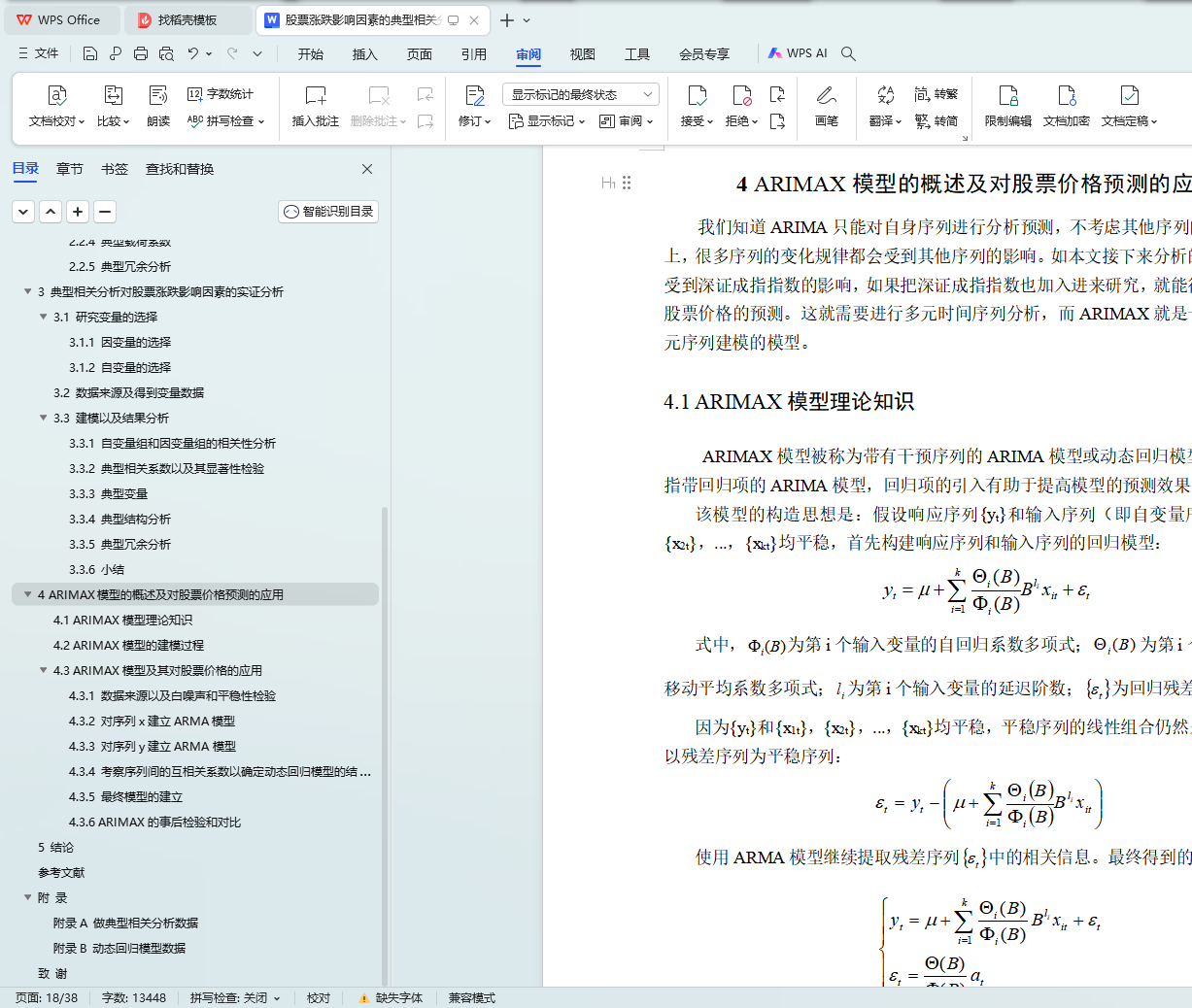Switch to 找稻壳模板 browser tab

[187, 19]
